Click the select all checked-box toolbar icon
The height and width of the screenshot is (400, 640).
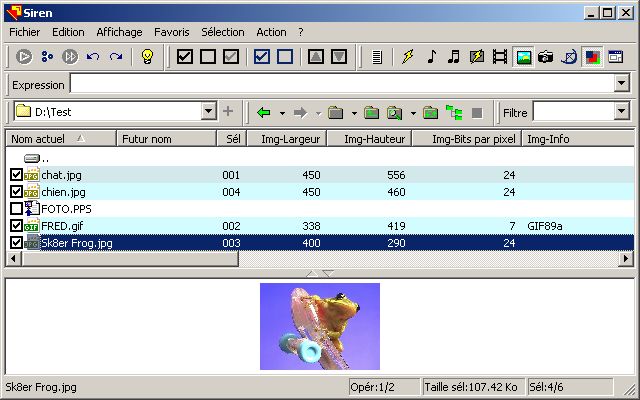coord(185,57)
